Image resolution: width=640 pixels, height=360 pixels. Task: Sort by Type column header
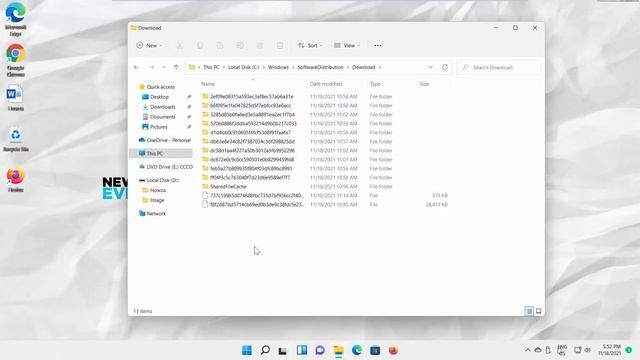(375, 84)
